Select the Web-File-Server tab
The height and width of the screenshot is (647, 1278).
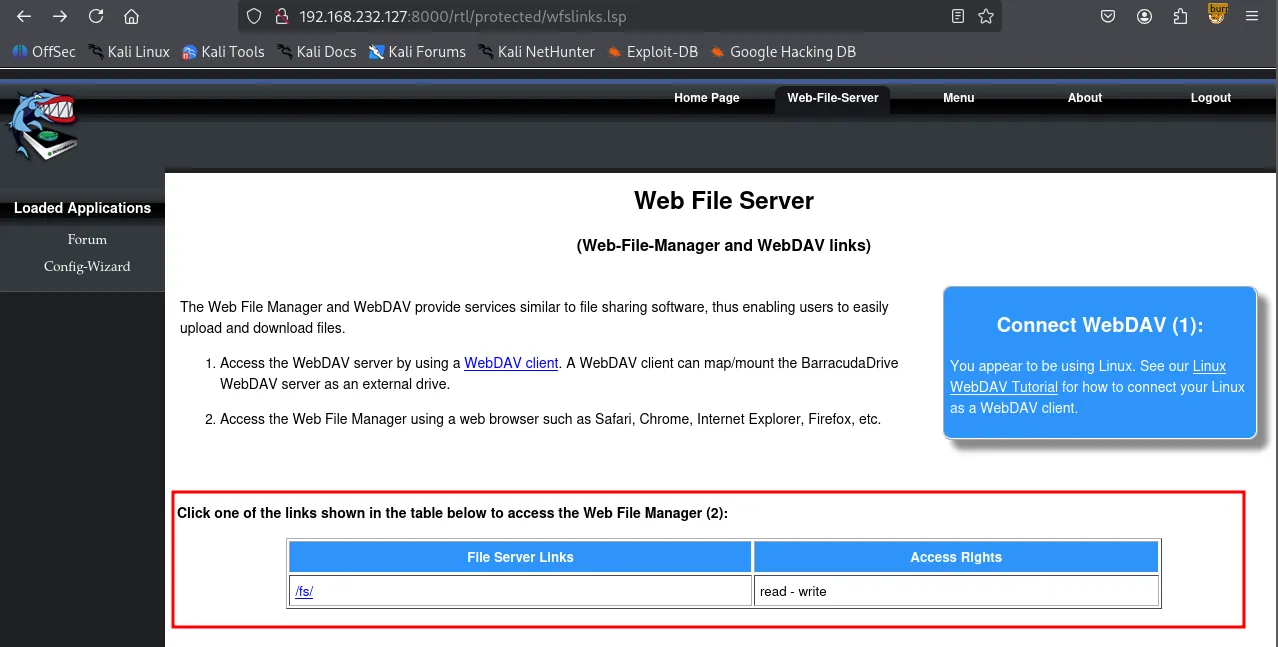pyautogui.click(x=832, y=98)
